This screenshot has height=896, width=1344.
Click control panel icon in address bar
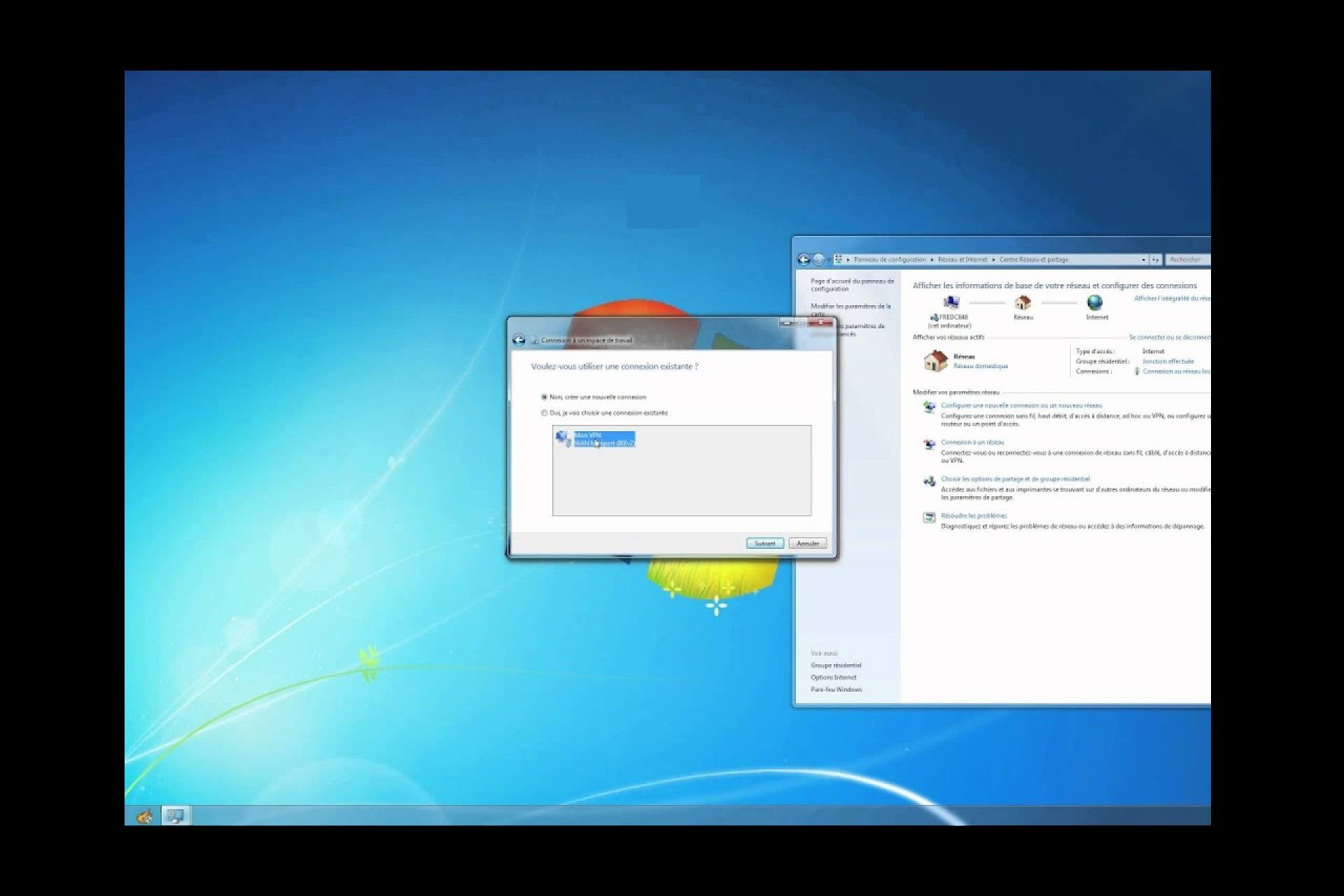click(x=839, y=260)
